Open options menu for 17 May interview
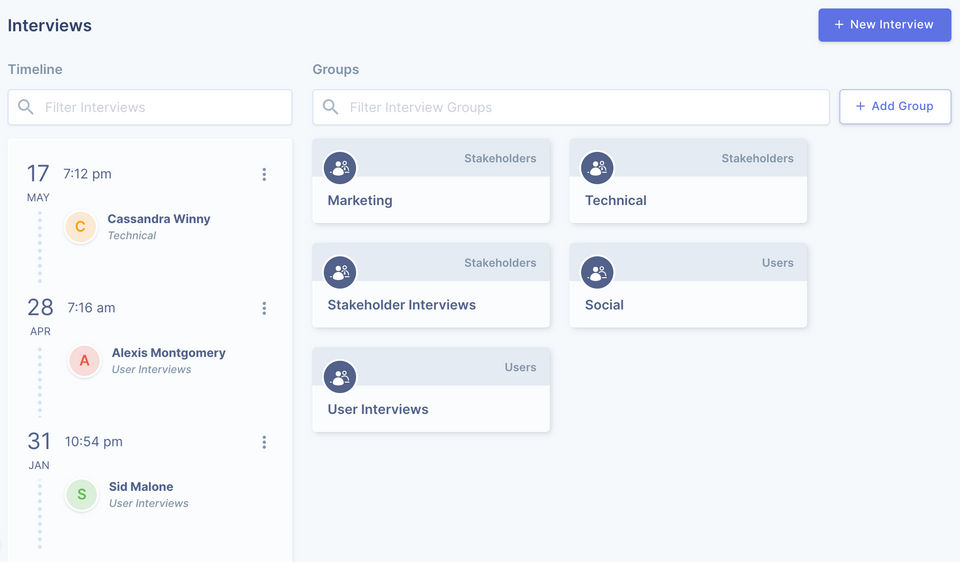The width and height of the screenshot is (960, 562). (x=264, y=175)
